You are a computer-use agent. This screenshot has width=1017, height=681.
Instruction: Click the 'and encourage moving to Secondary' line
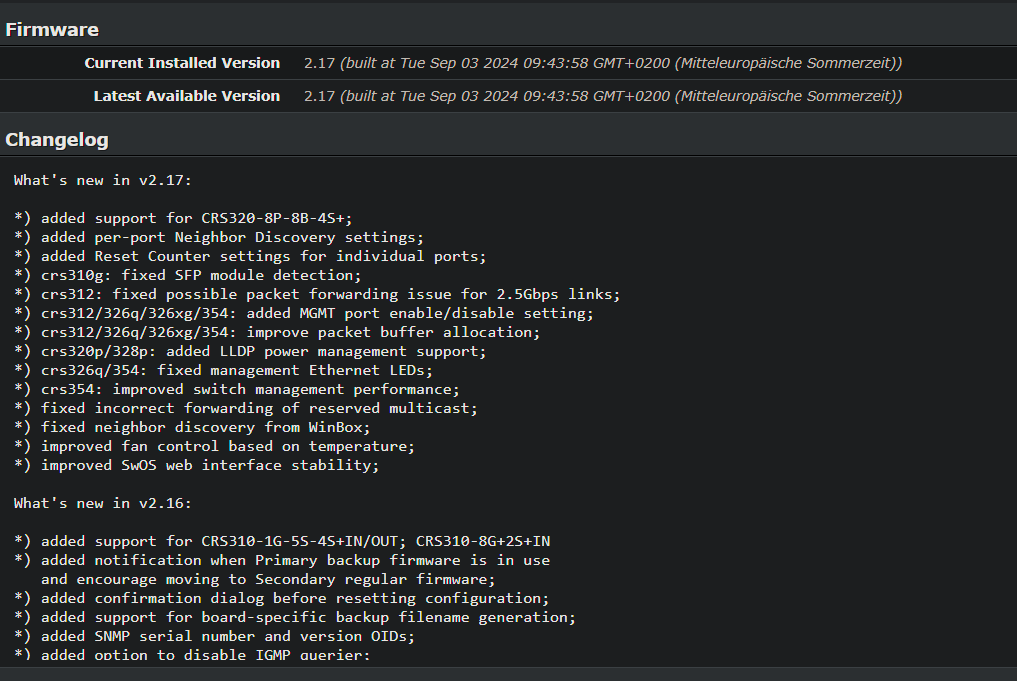(268, 579)
